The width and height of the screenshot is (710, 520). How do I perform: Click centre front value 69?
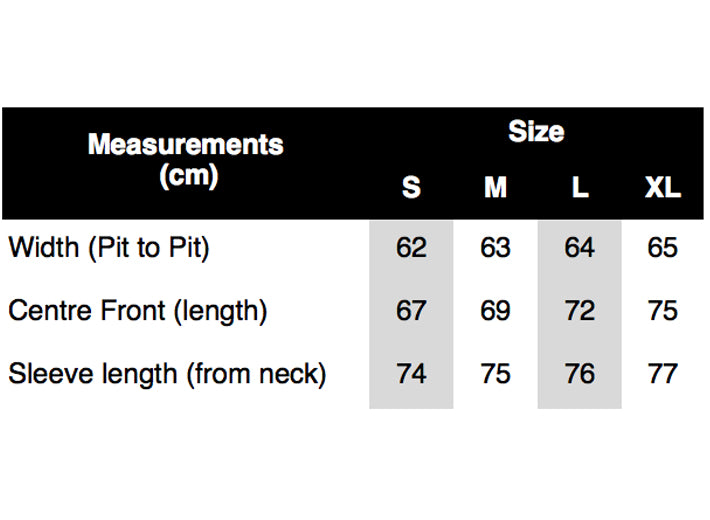495,311
